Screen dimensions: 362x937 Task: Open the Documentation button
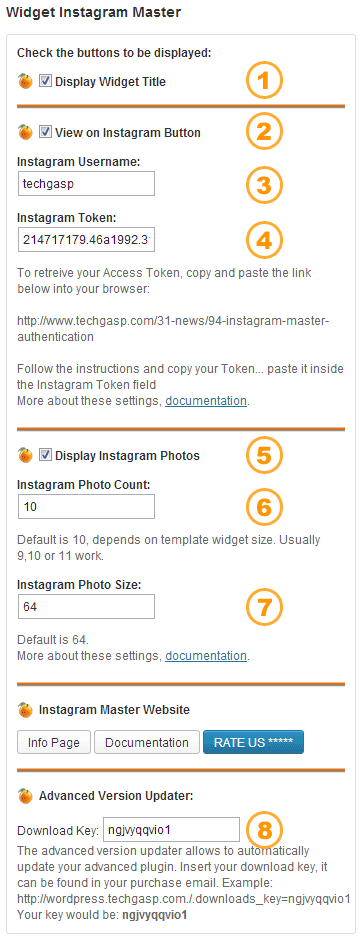[x=146, y=743]
